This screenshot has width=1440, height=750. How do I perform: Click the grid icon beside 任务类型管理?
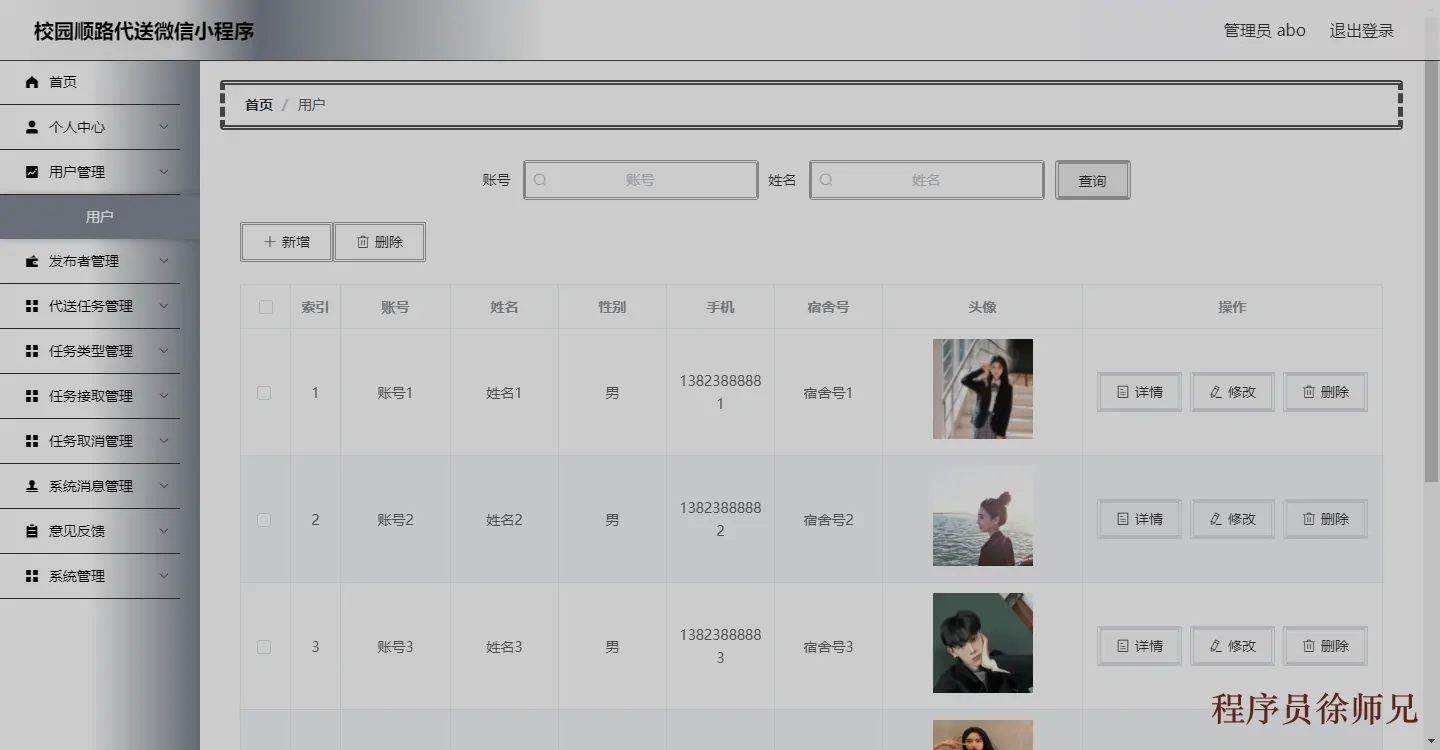point(32,351)
